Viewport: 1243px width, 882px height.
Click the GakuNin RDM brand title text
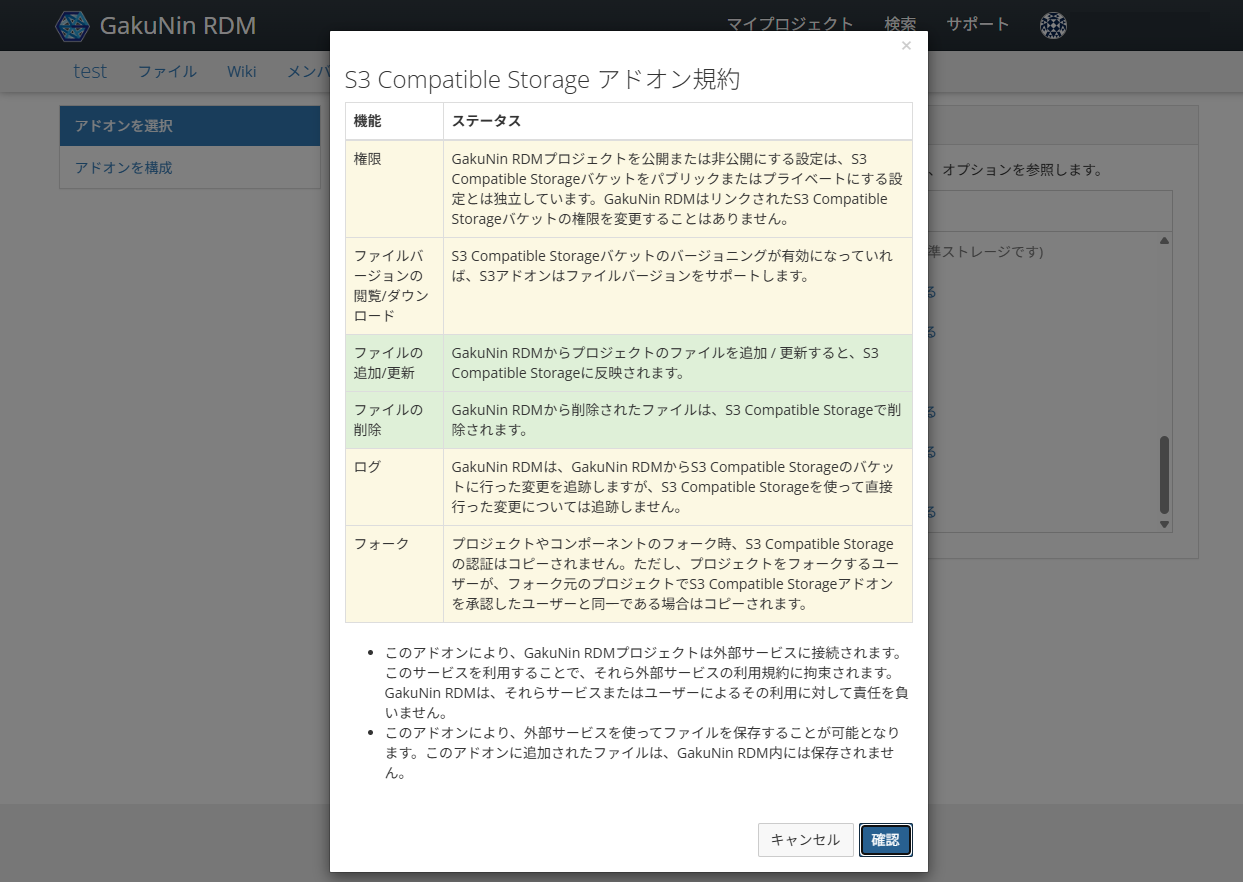178,26
